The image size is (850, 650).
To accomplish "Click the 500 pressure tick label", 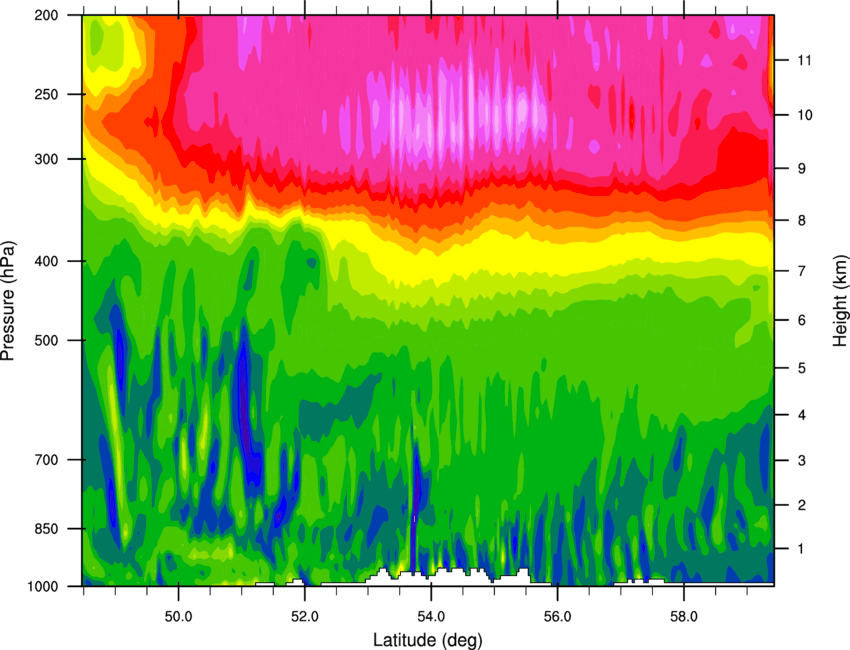I will click(46, 340).
